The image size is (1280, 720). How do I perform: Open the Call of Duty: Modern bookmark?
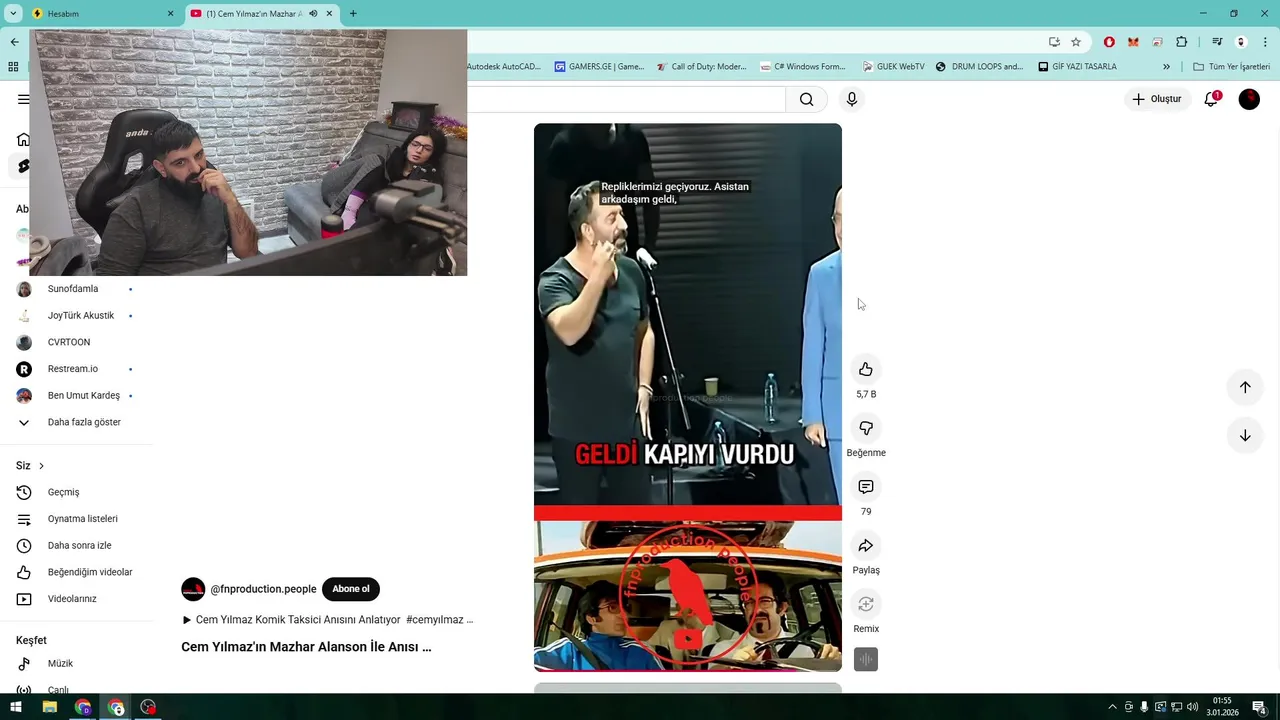click(701, 67)
